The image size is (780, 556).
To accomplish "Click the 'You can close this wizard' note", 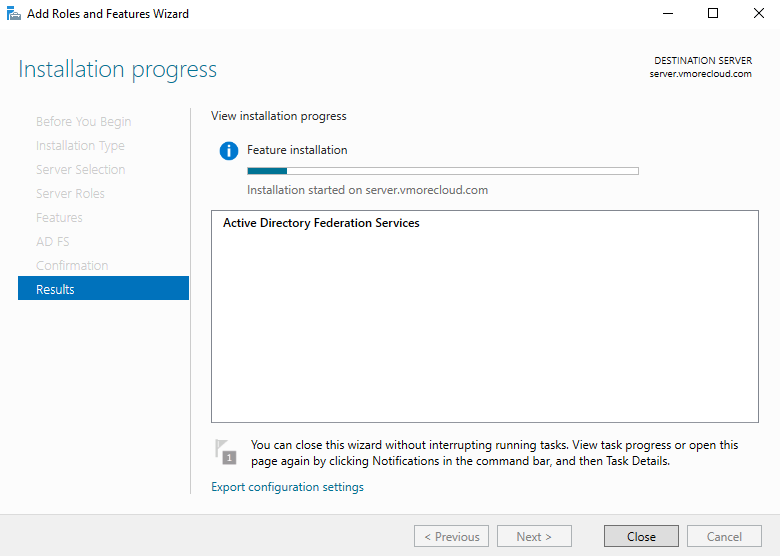I will (x=494, y=453).
